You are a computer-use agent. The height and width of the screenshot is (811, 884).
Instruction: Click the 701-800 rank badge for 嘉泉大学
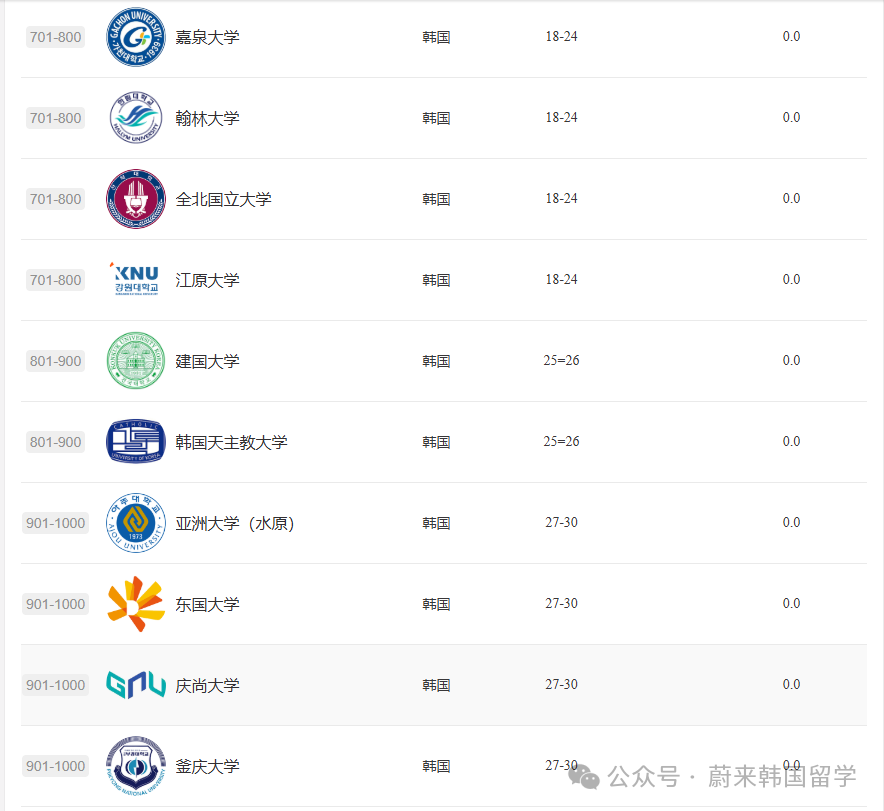pos(55,37)
